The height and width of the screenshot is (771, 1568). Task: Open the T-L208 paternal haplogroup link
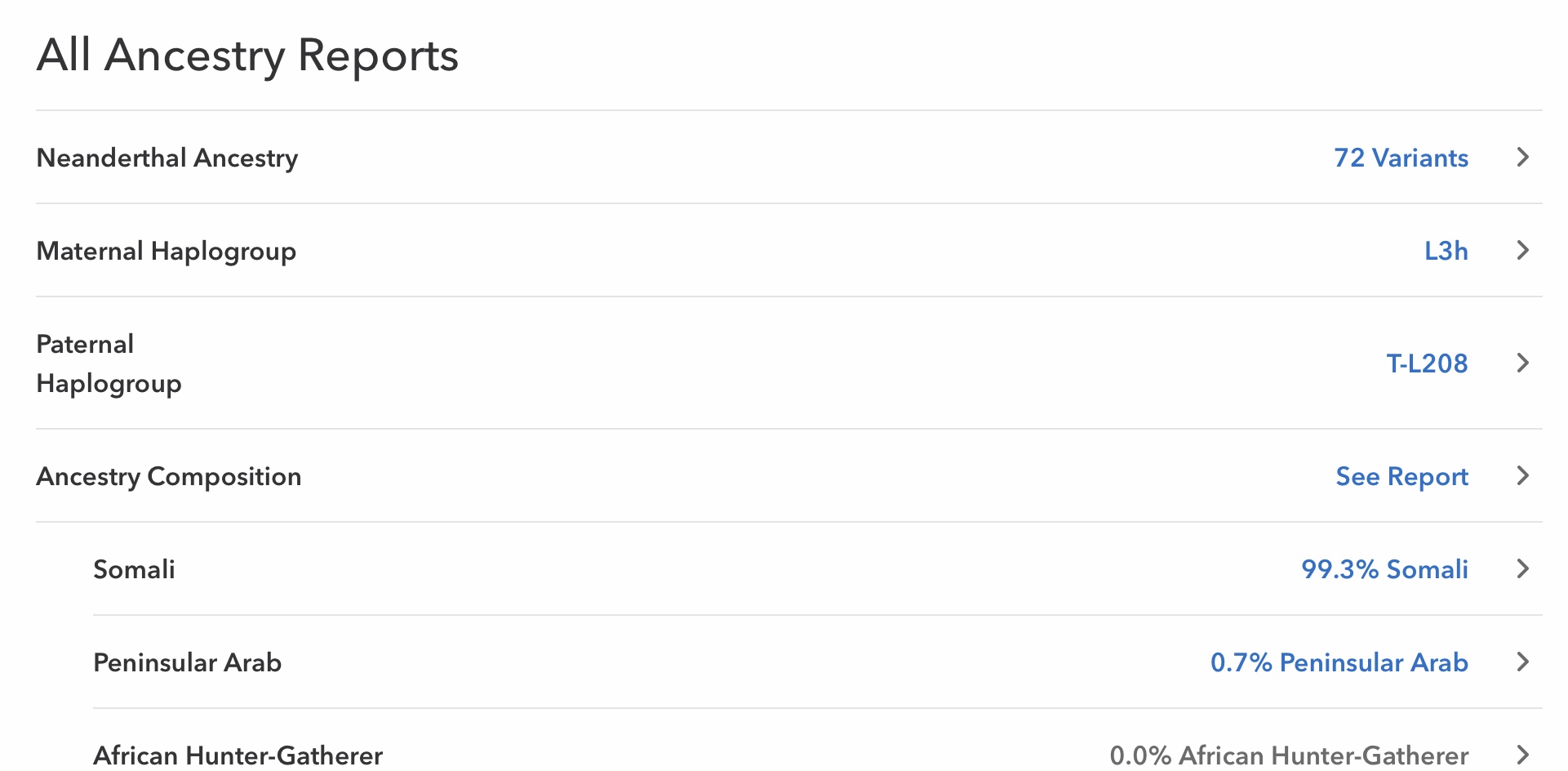tap(1427, 363)
